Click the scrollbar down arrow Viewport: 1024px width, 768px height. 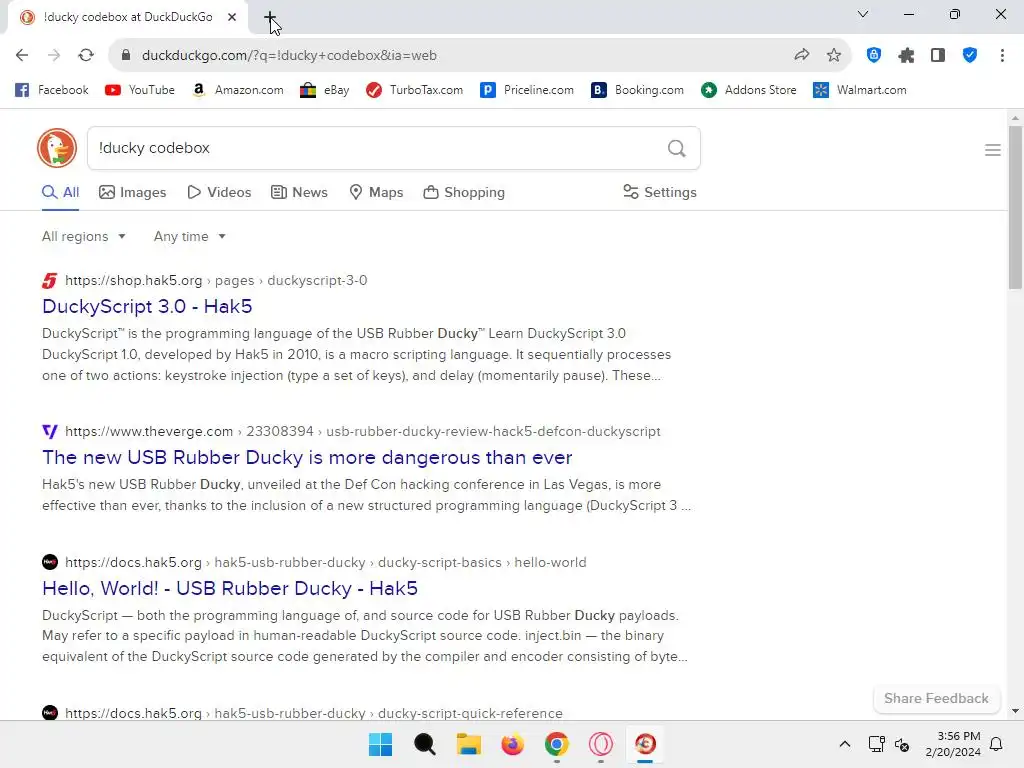pos(1015,711)
